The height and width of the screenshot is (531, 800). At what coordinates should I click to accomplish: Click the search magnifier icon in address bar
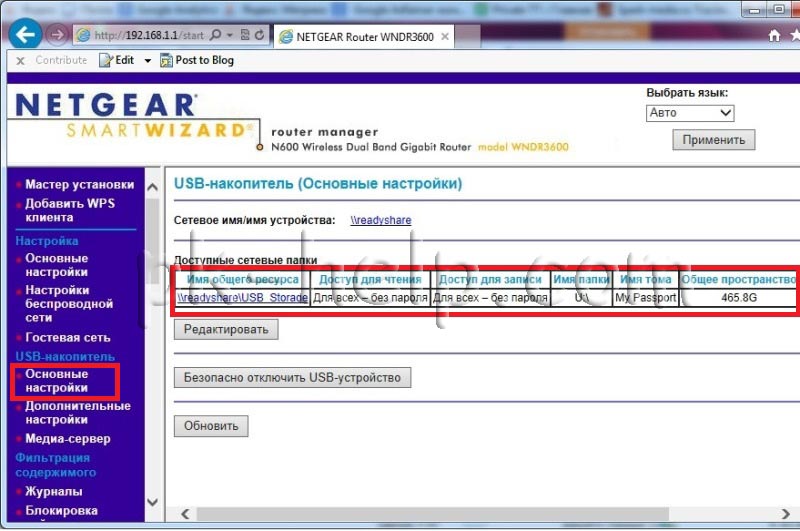[x=216, y=35]
